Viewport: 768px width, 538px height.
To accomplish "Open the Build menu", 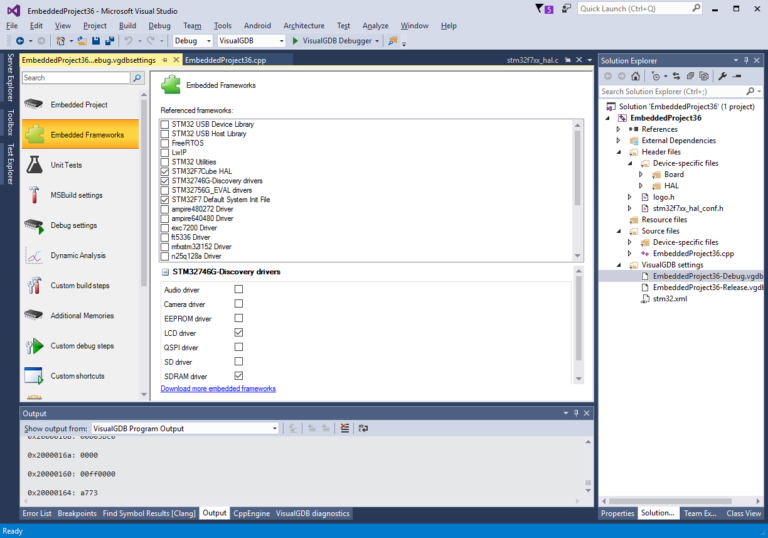I will pos(127,25).
